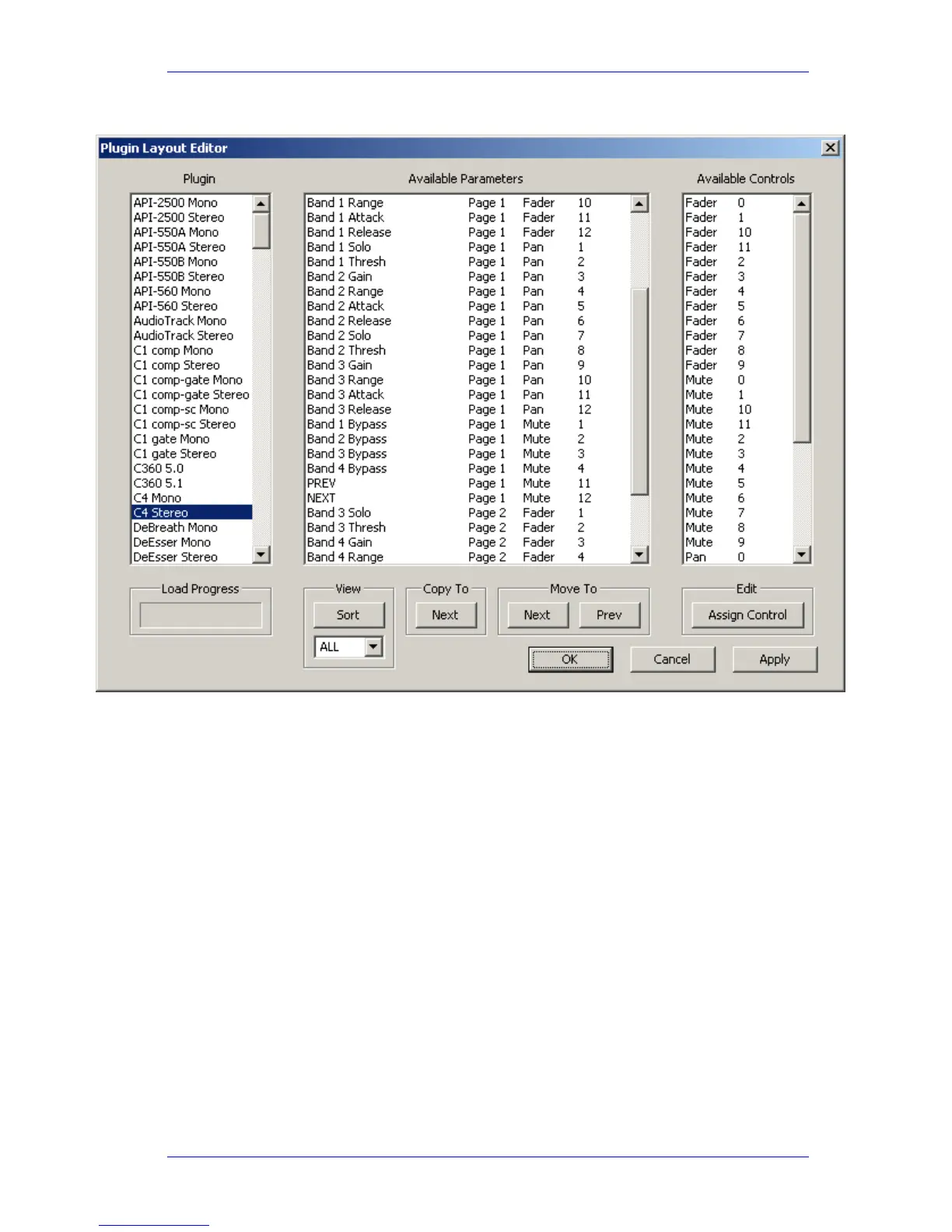The width and height of the screenshot is (952, 1232).
Task: Select NEXT parameter row
Action: [x=467, y=499]
